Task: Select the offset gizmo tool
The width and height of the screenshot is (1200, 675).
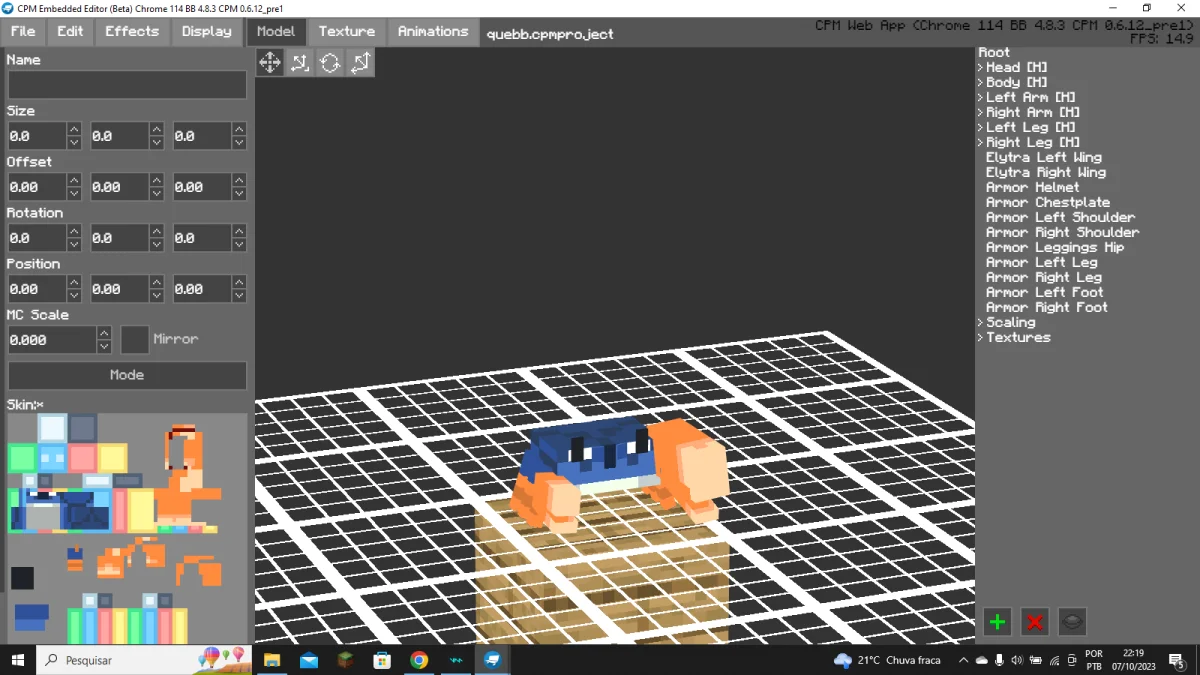Action: pos(300,63)
